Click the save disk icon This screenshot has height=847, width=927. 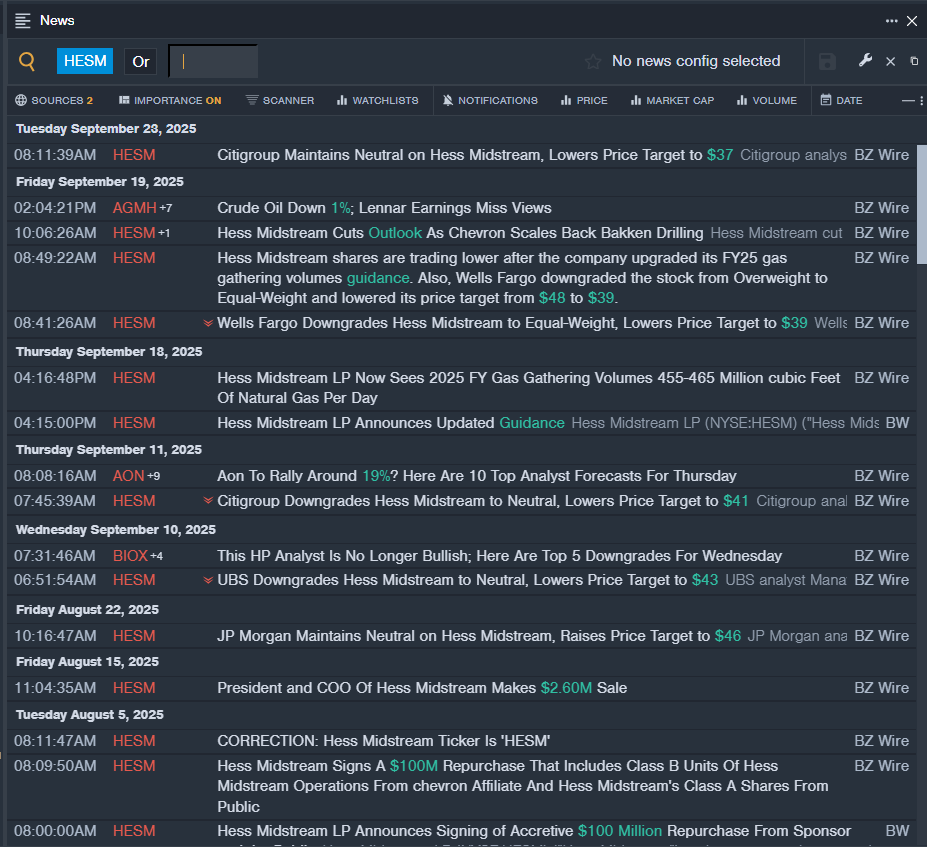(827, 62)
